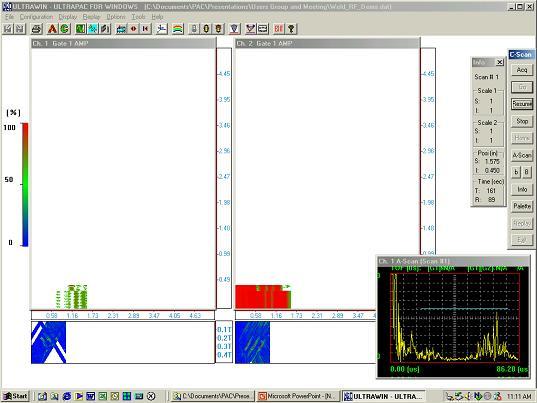Screen dimensions: 537x403
Task: Click the red bars toolbar icon
Action: [278, 29]
